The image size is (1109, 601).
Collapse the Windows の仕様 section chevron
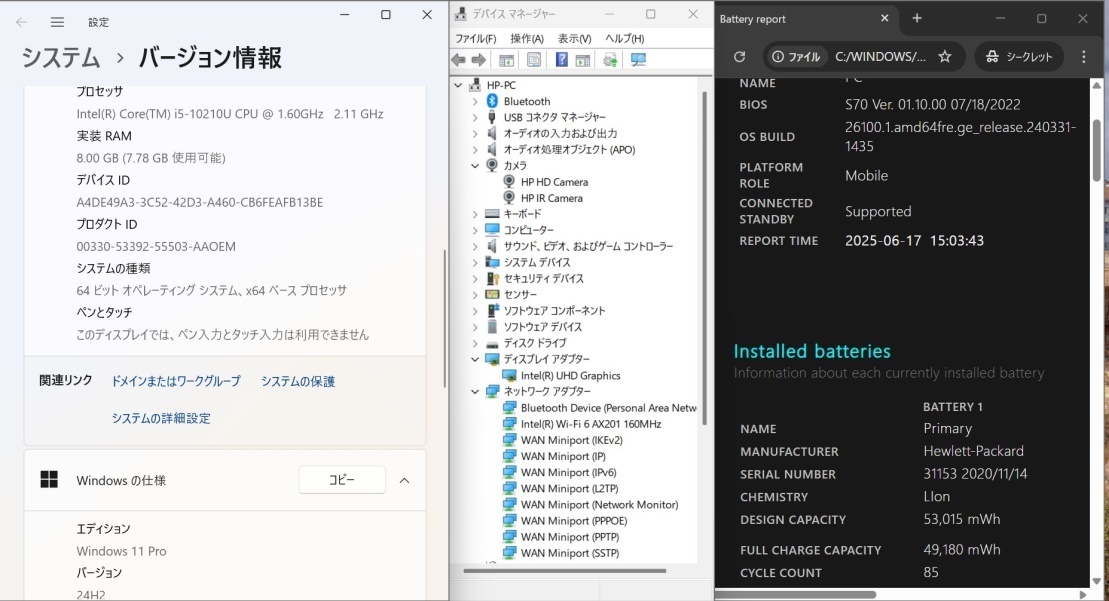[405, 481]
